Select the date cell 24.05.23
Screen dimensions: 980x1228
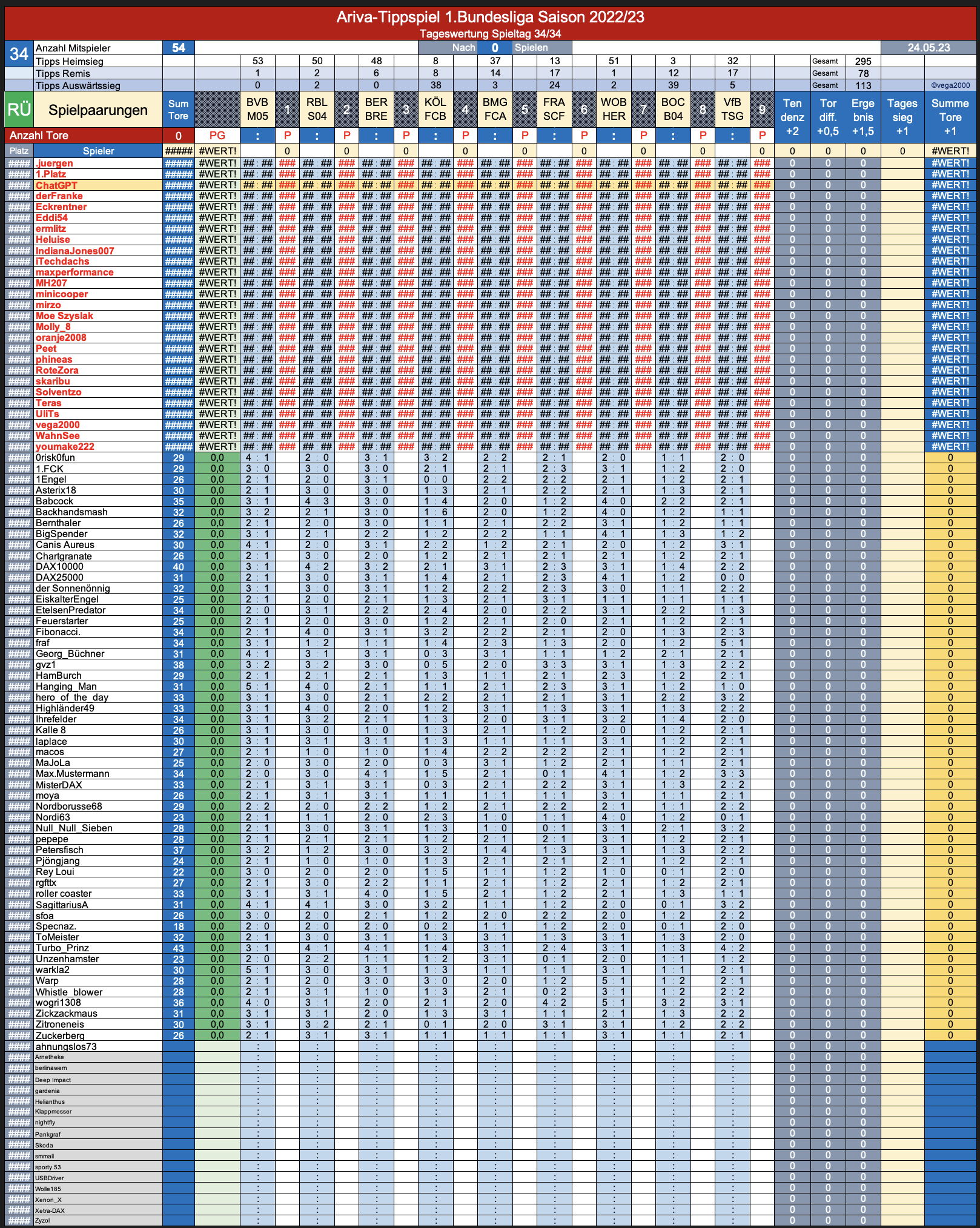coord(929,48)
